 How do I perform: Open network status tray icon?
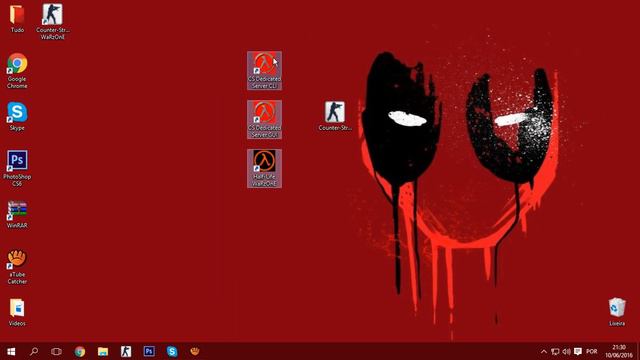point(555,351)
